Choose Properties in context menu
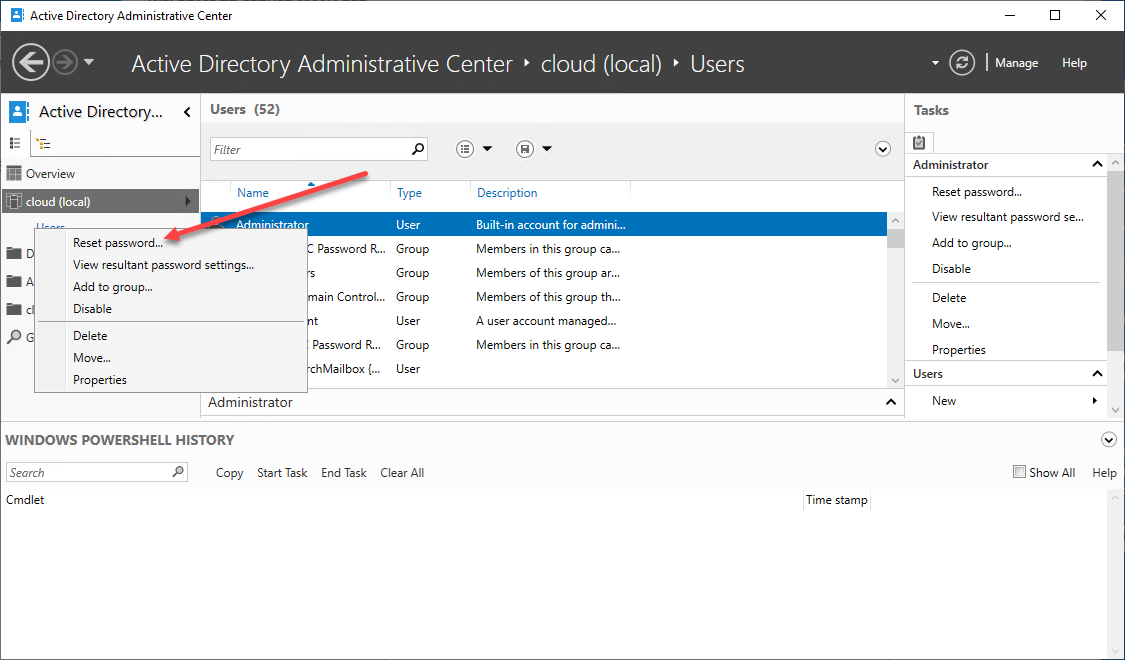The width and height of the screenshot is (1125, 660). (x=100, y=380)
